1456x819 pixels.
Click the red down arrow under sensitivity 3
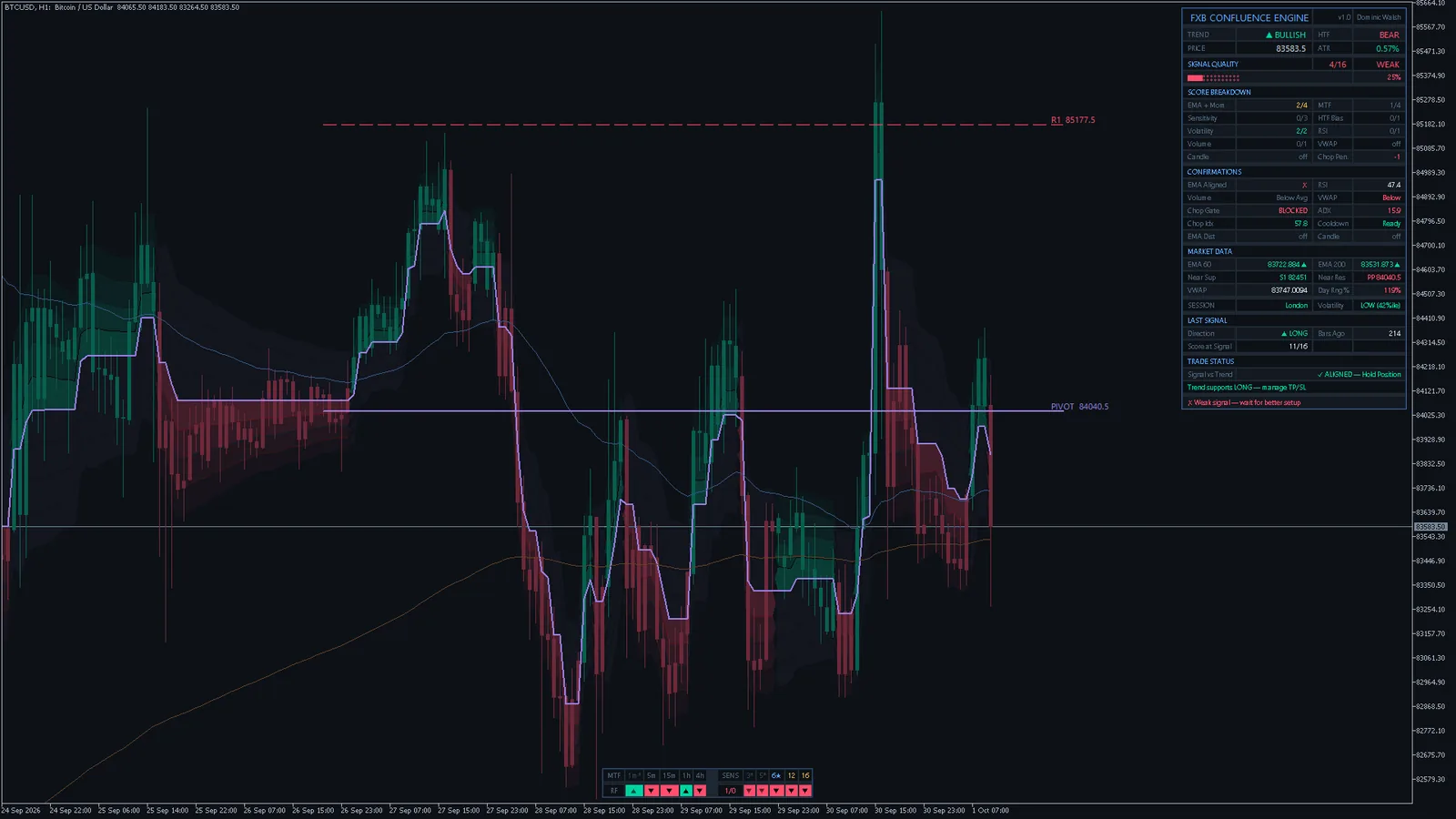749,791
